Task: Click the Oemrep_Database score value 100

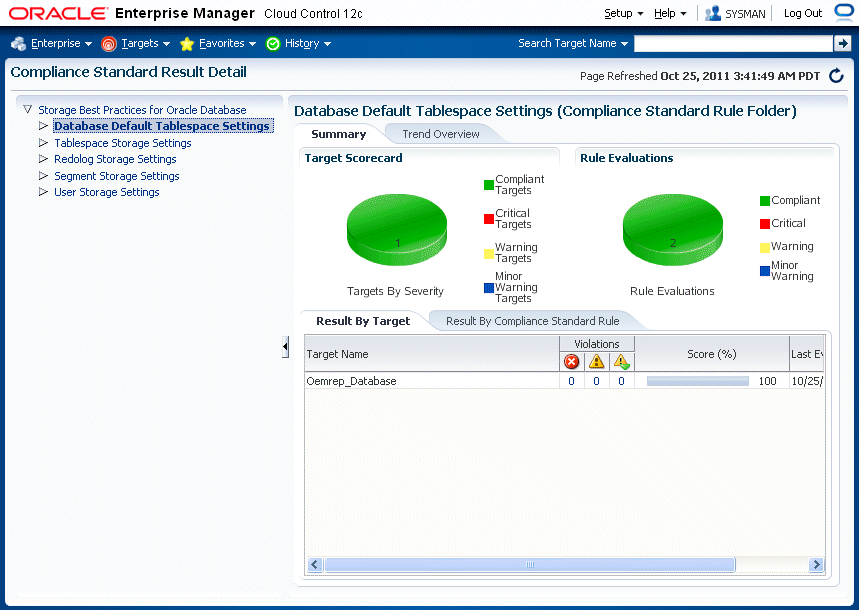Action: [768, 381]
